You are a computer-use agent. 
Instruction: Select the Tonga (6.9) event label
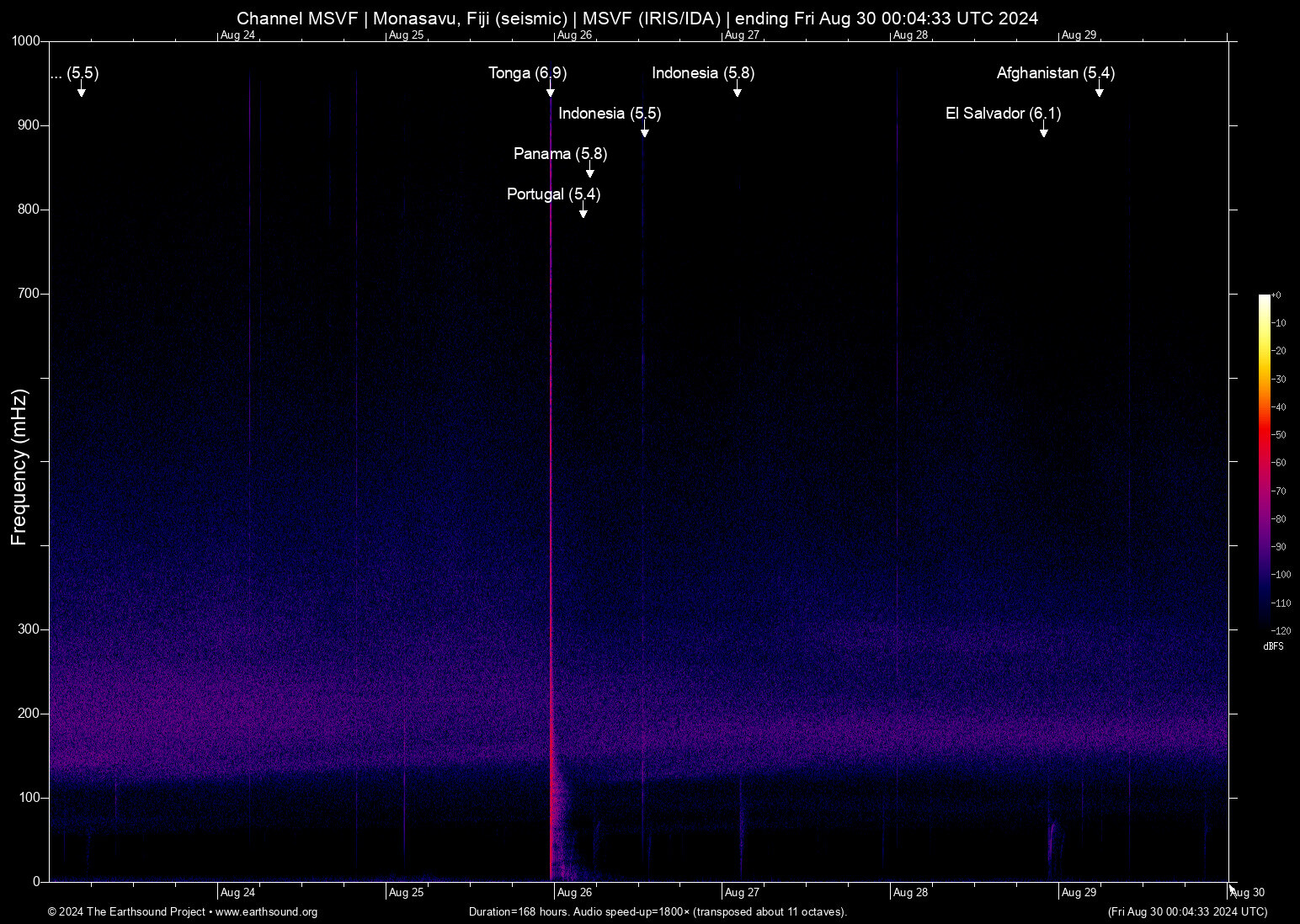pyautogui.click(x=527, y=73)
